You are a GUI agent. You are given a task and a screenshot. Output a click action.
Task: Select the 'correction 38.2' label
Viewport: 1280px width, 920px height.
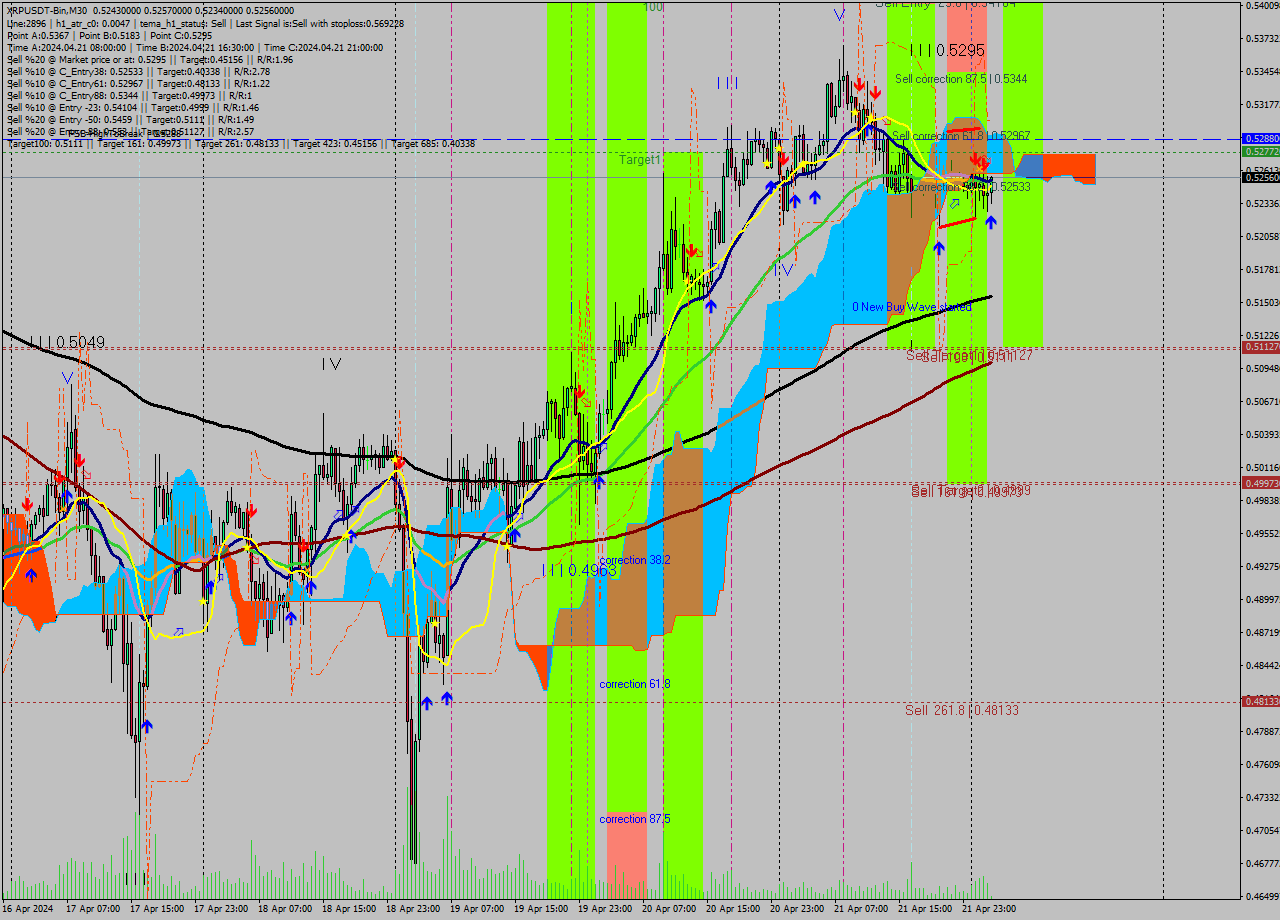click(x=635, y=560)
